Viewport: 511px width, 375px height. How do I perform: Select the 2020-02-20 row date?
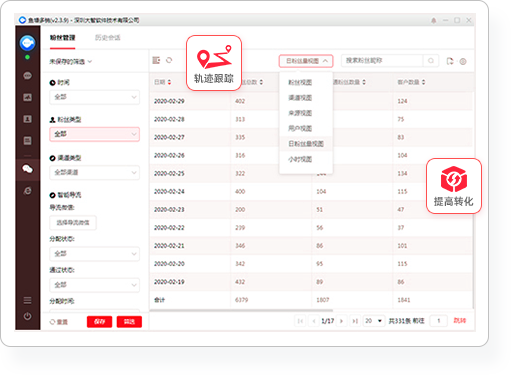pyautogui.click(x=169, y=264)
